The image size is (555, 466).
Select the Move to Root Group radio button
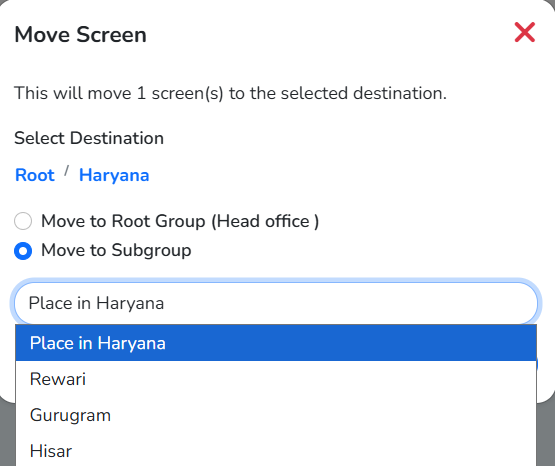coord(23,221)
